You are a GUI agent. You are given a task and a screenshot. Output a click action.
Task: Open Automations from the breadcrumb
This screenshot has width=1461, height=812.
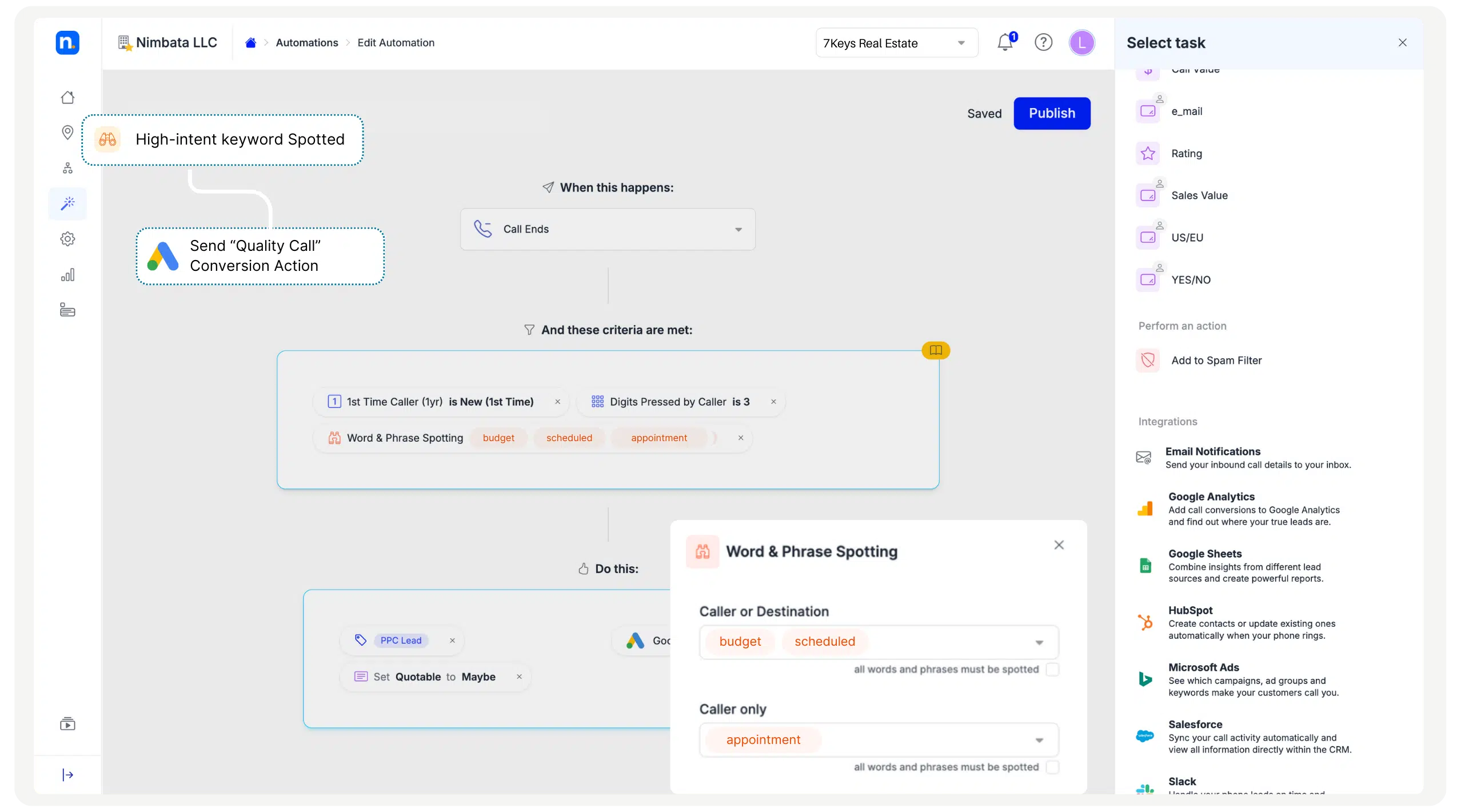[x=308, y=42]
